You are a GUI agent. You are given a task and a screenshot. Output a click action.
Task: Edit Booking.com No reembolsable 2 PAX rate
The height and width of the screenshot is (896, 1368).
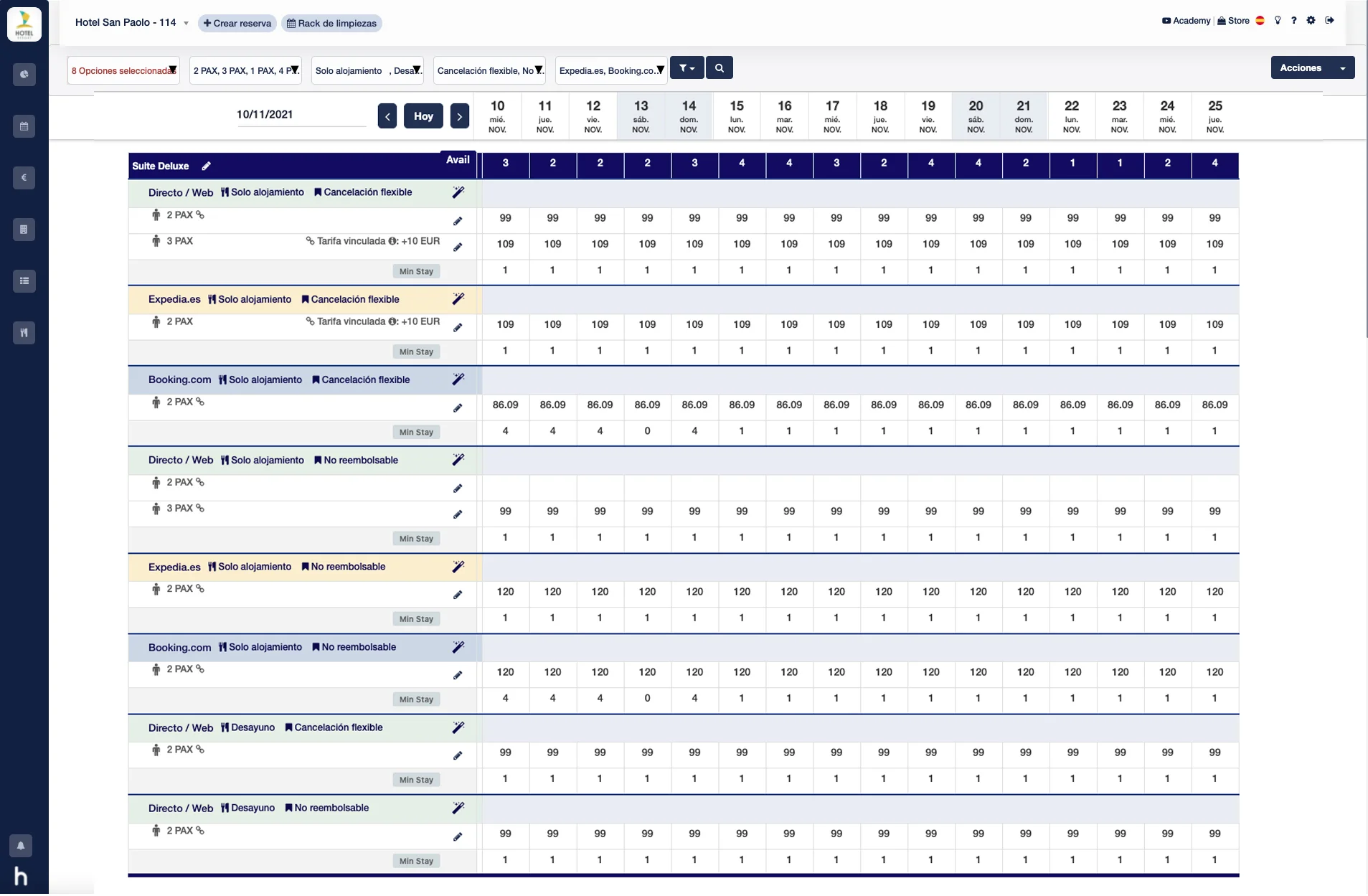click(x=458, y=675)
